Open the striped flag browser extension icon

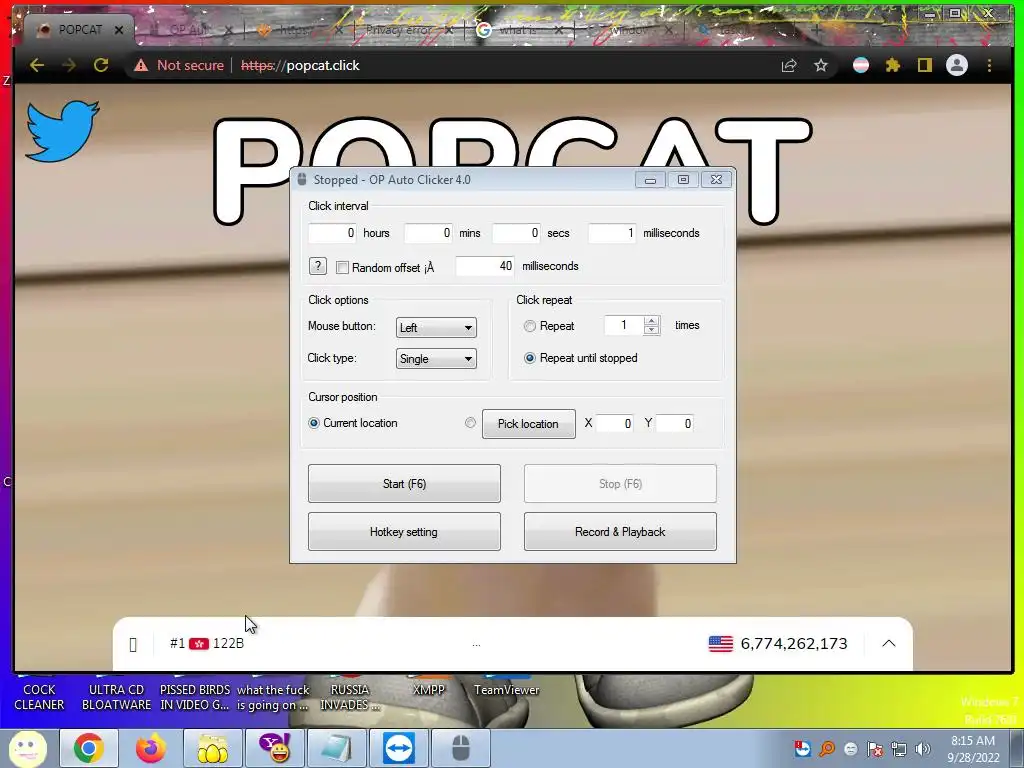[x=861, y=65]
